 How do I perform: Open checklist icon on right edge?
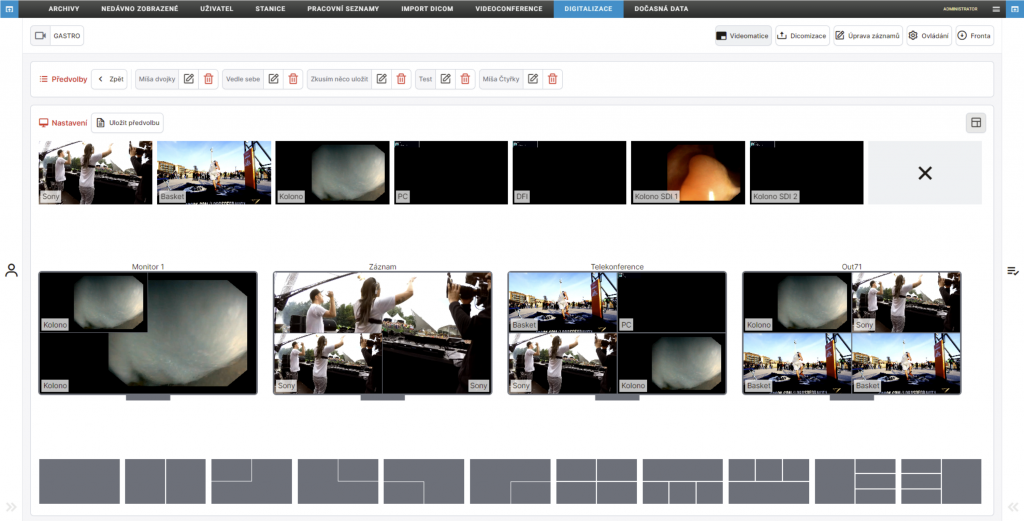(x=1012, y=270)
